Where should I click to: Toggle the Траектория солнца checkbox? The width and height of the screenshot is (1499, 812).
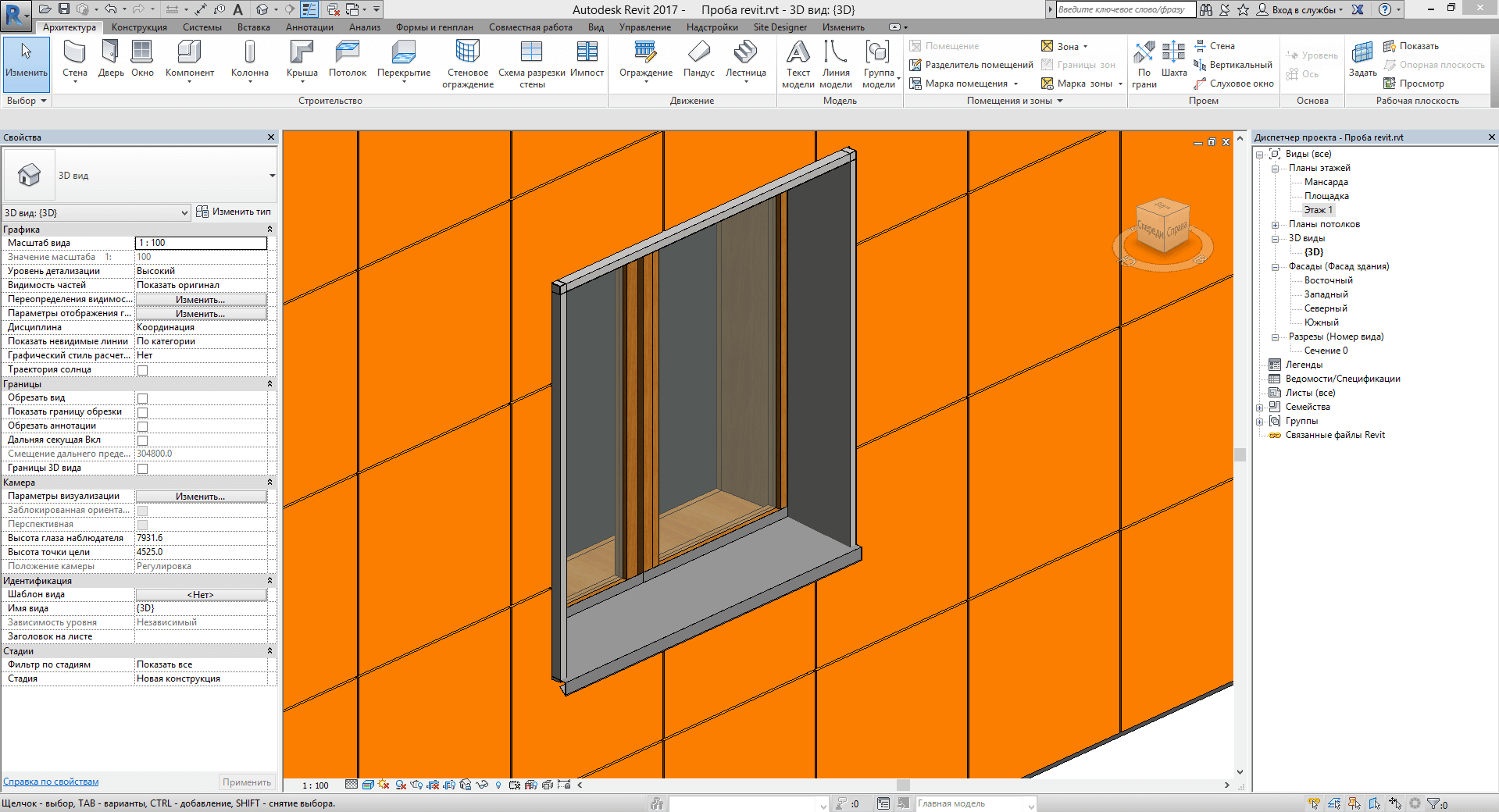point(142,370)
